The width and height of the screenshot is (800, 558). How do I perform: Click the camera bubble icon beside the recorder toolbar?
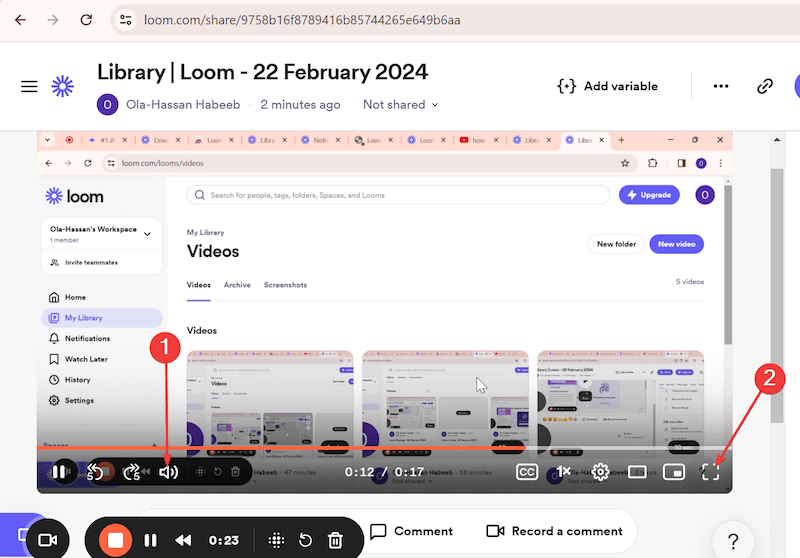click(x=47, y=540)
